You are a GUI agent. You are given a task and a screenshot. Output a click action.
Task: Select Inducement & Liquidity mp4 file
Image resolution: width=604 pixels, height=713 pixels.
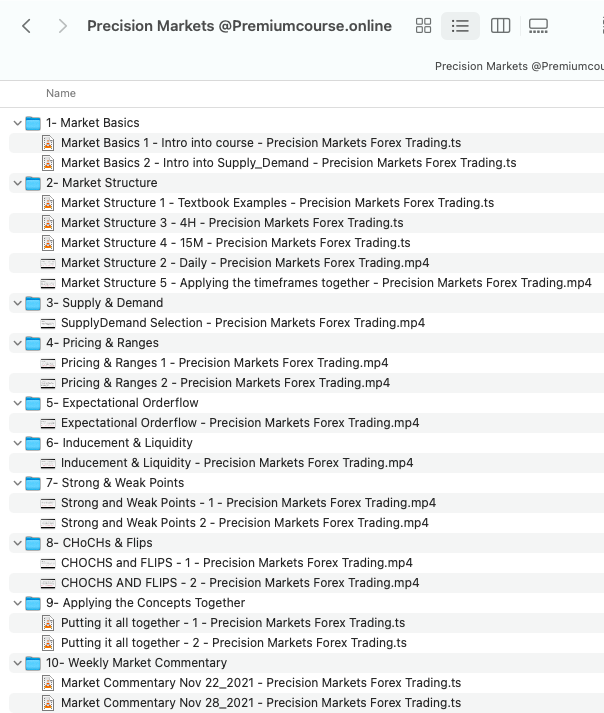(x=236, y=463)
